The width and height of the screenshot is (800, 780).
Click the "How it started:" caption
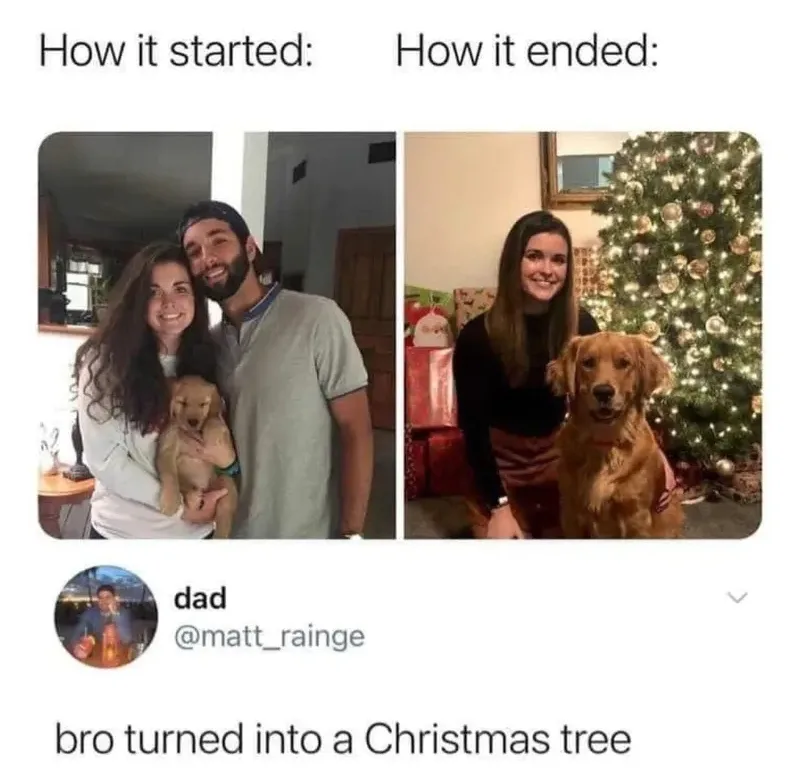[x=176, y=54]
